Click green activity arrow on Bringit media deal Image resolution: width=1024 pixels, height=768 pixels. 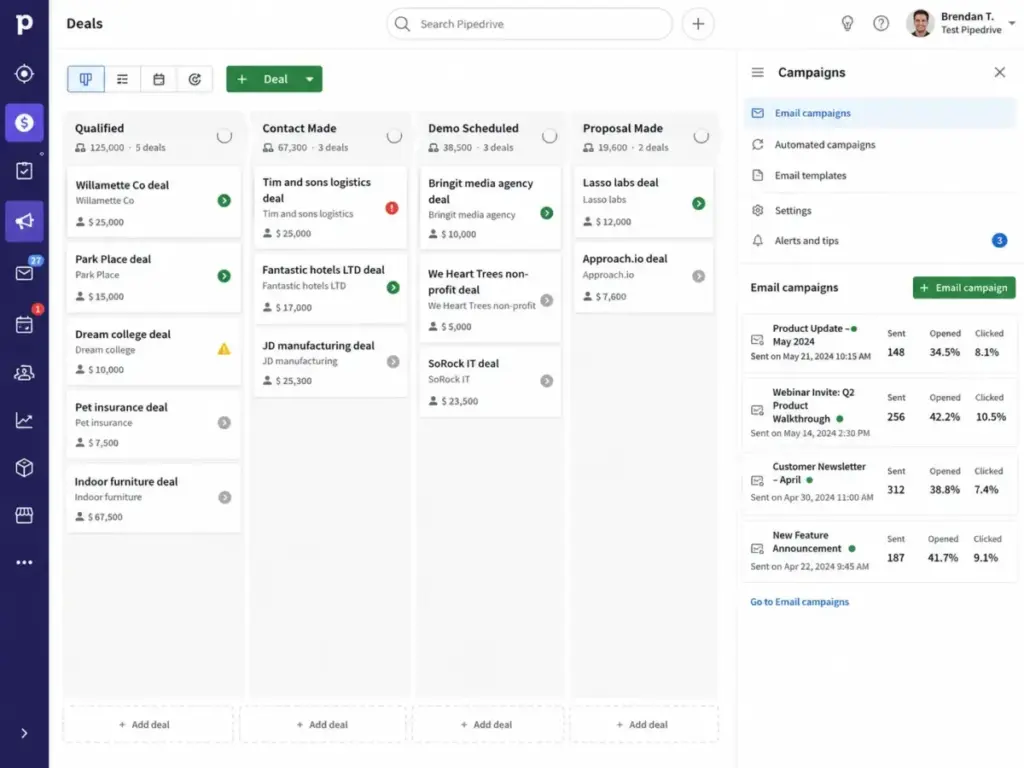(x=547, y=213)
